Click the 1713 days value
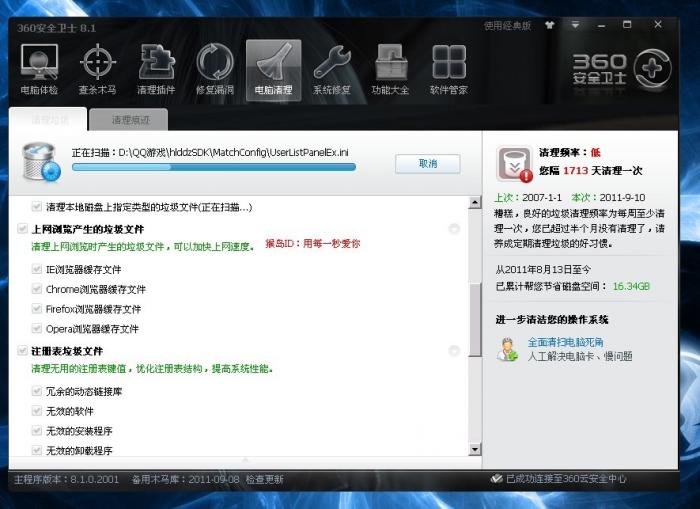 pos(575,171)
